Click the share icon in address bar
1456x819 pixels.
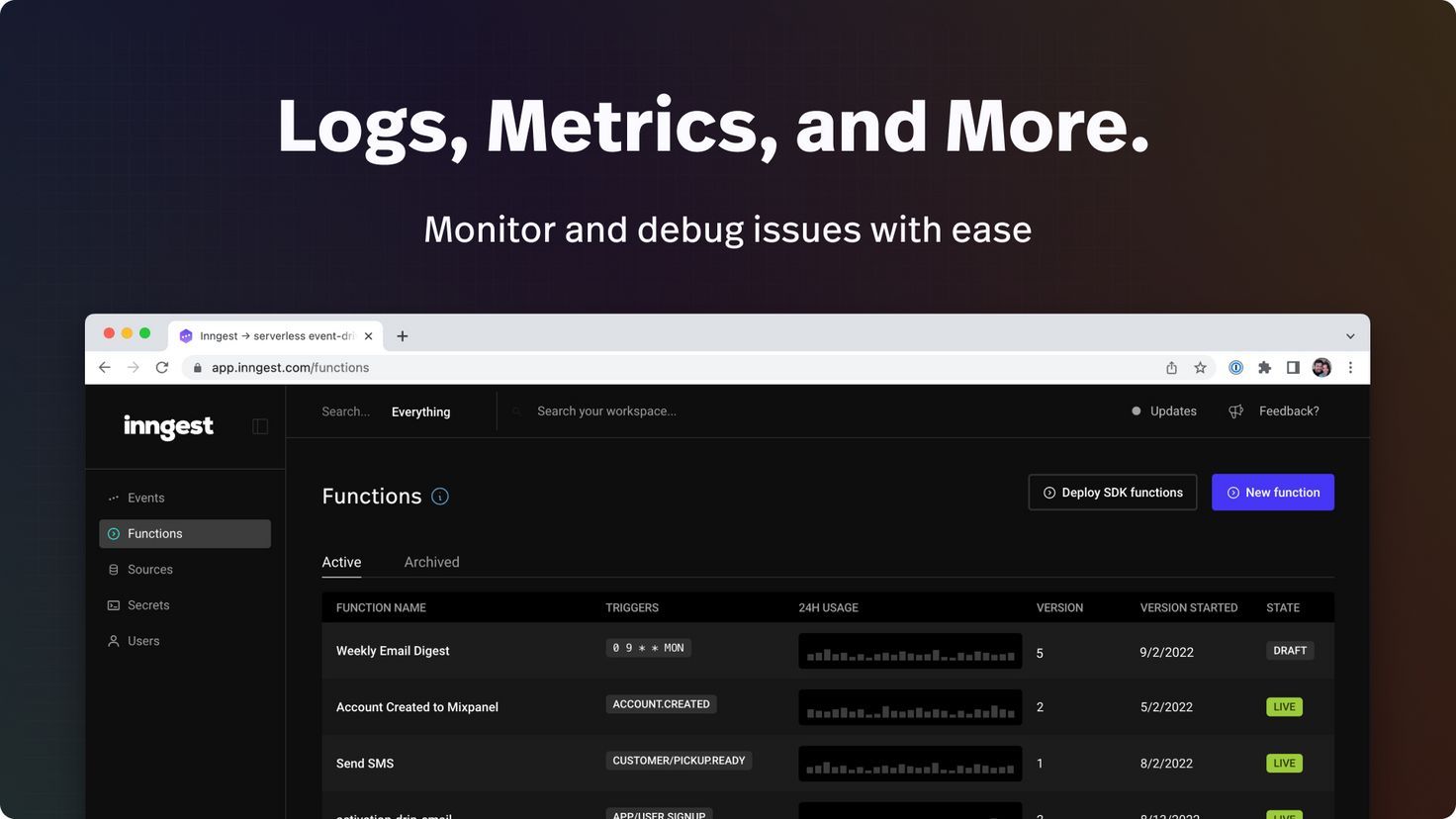coord(1171,367)
